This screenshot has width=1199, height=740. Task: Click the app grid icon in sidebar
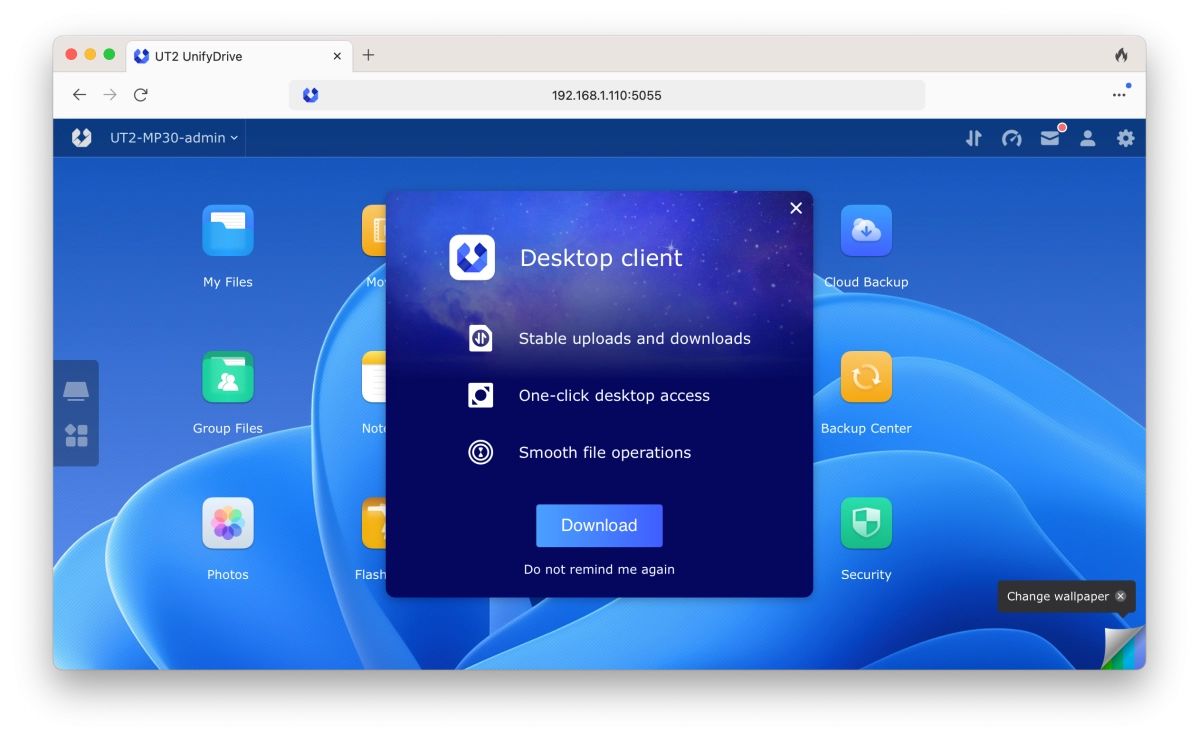coord(76,436)
